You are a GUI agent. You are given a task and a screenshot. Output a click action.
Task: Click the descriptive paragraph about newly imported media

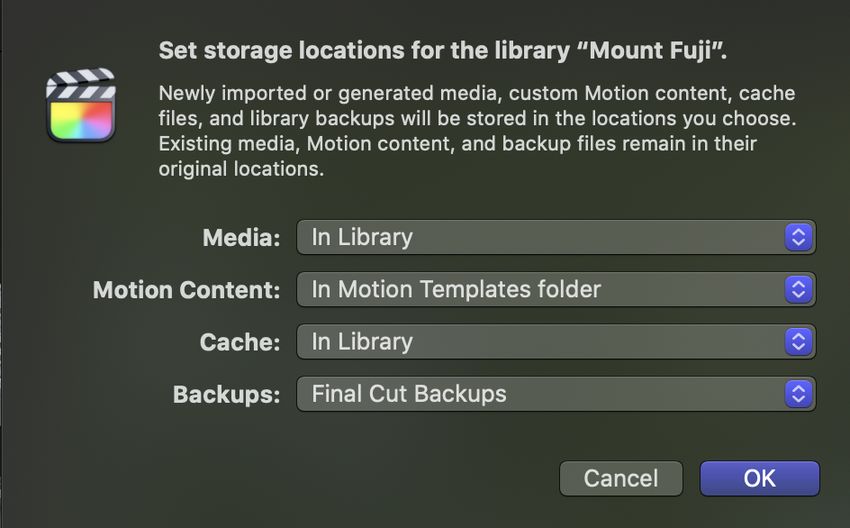pos(477,131)
